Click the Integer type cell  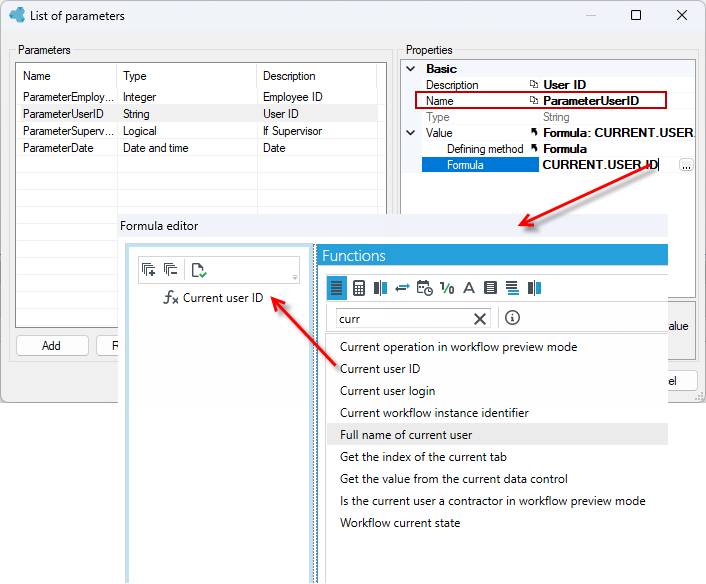(139, 97)
